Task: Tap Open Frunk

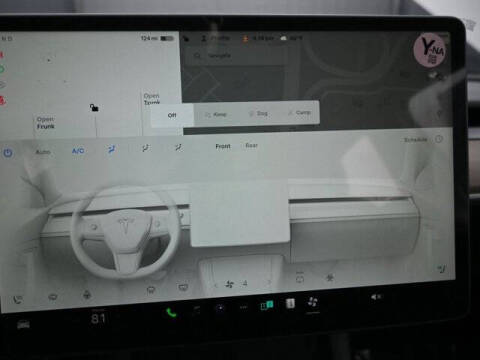Action: (45, 123)
